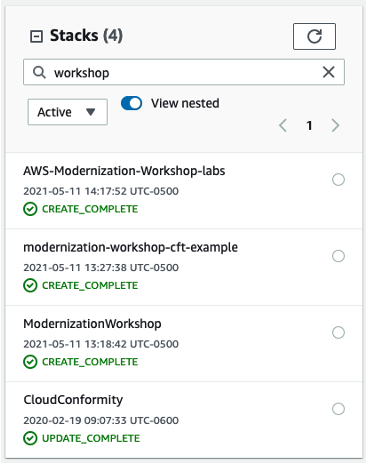The width and height of the screenshot is (367, 463).
Task: Click the refresh stacks icon button
Action: pyautogui.click(x=314, y=36)
